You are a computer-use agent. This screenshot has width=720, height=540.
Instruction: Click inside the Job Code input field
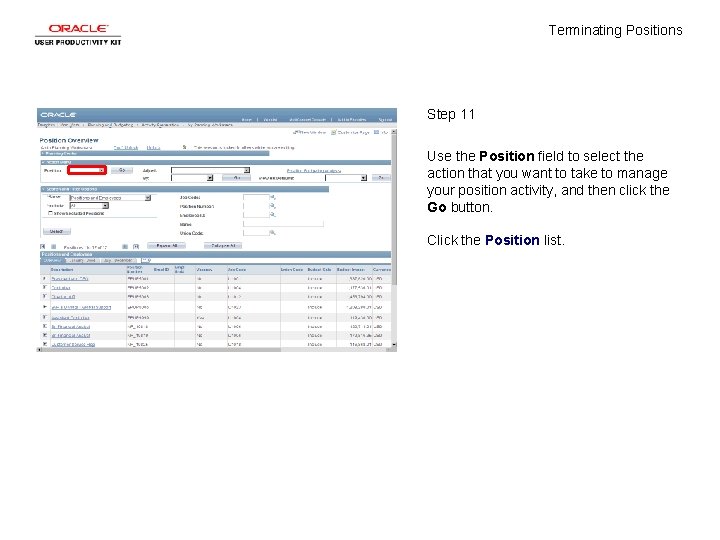[256, 197]
